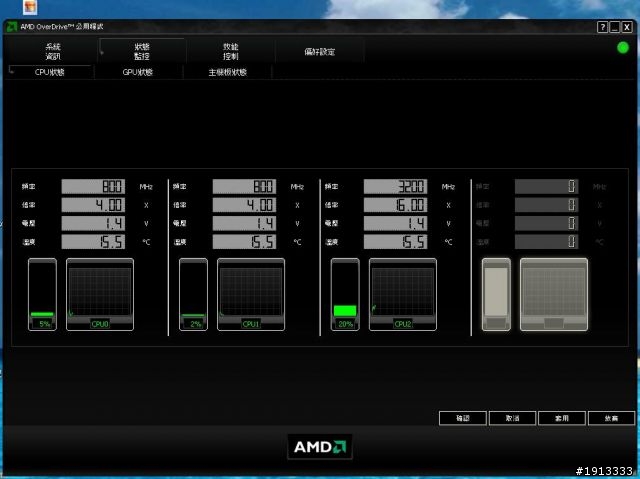Click the AMD OverDrive title bar logo
640x479 pixels.
point(12,27)
